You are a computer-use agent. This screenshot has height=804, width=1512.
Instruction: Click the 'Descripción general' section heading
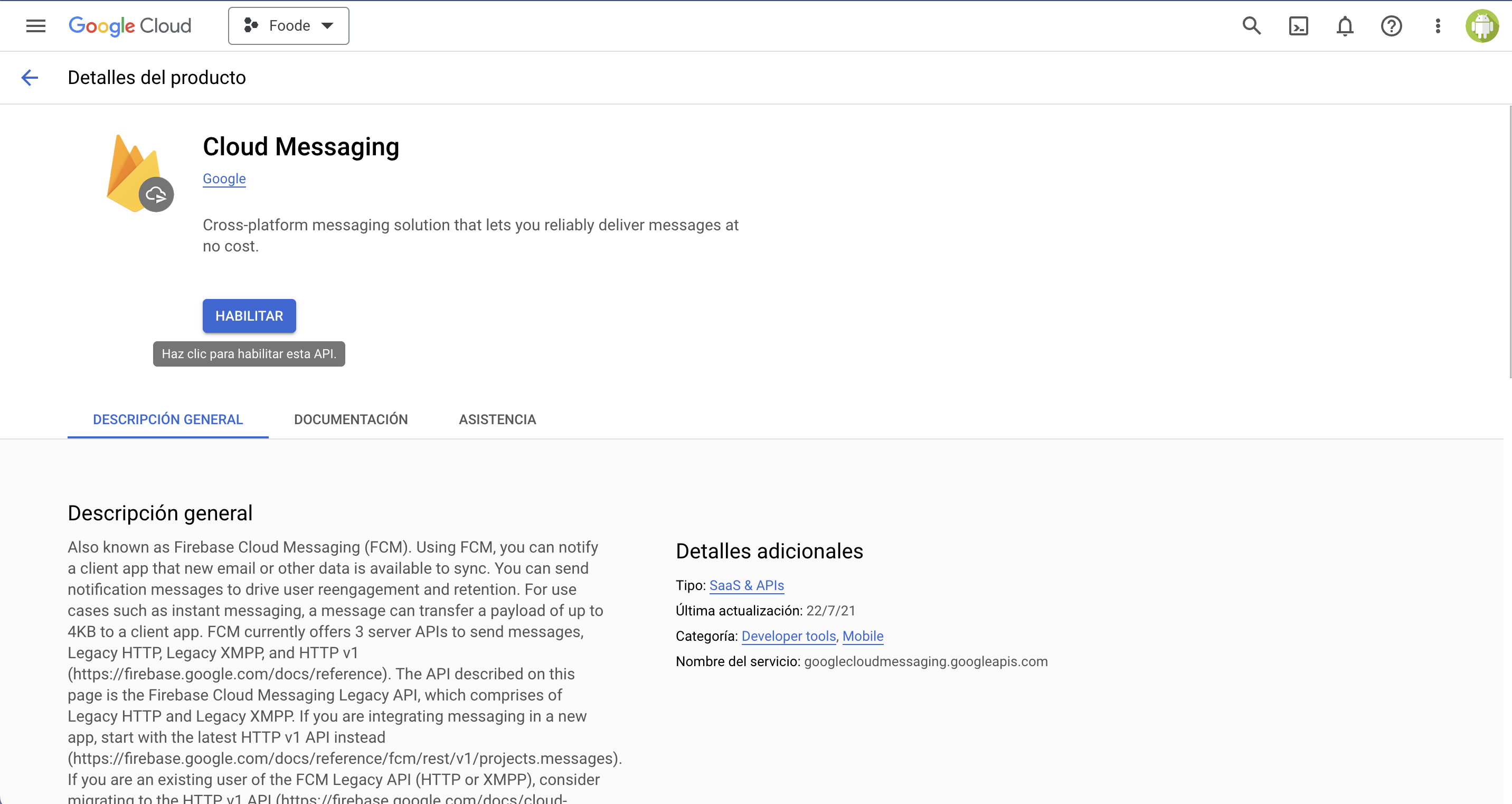tap(159, 513)
